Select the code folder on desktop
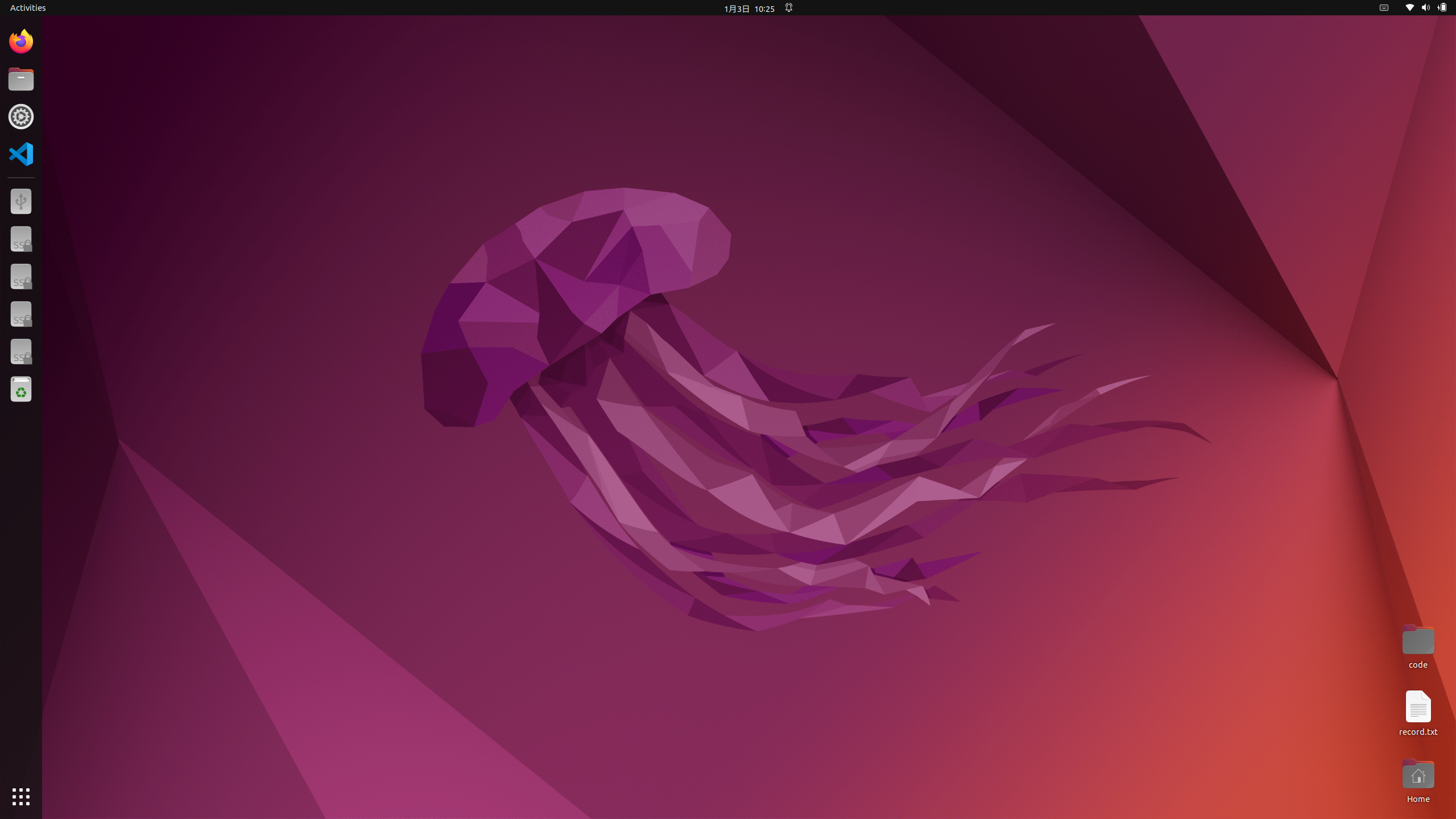Viewport: 1456px width, 819px height. pyautogui.click(x=1418, y=641)
